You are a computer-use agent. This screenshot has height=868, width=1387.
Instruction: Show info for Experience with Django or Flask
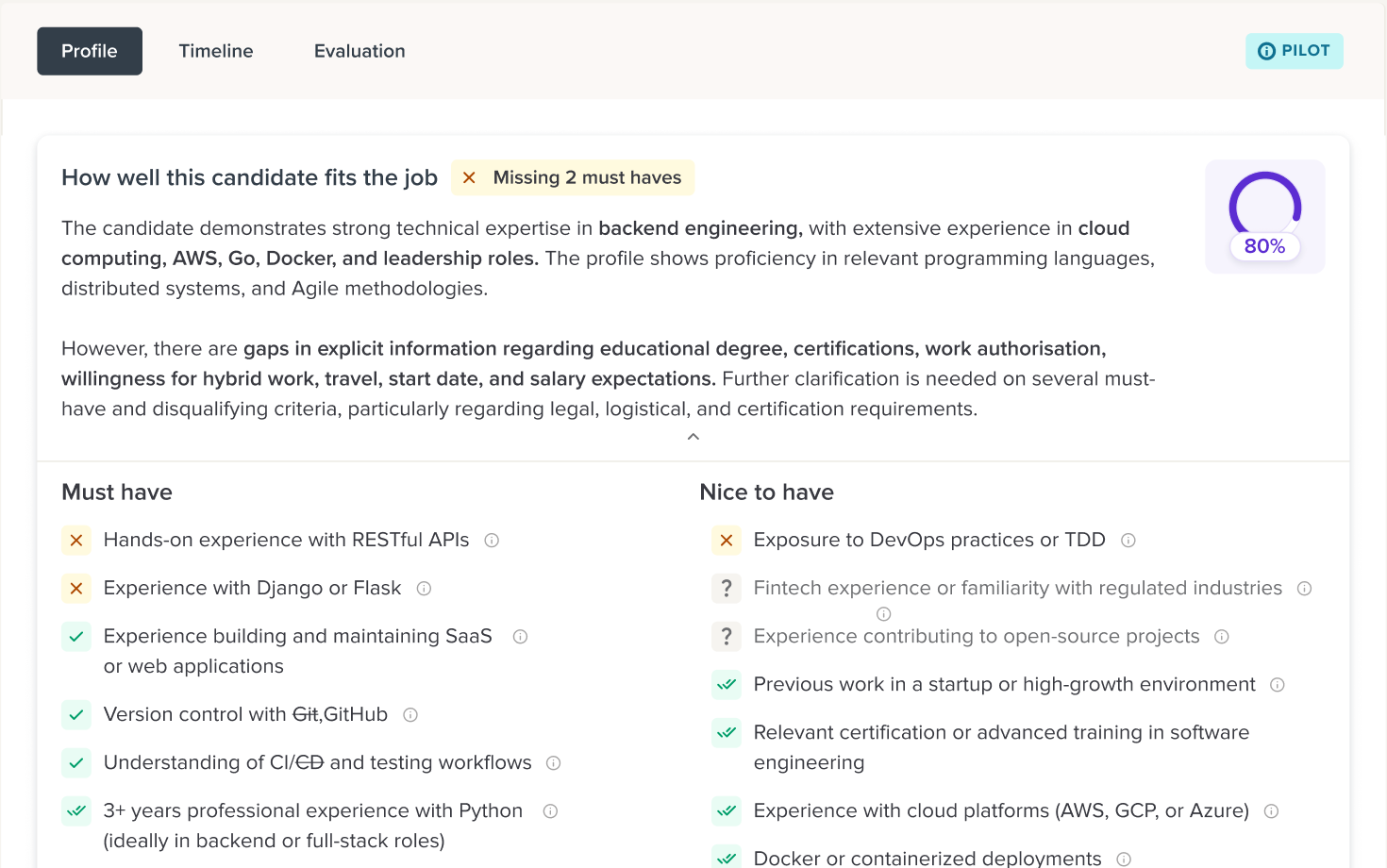tap(424, 589)
